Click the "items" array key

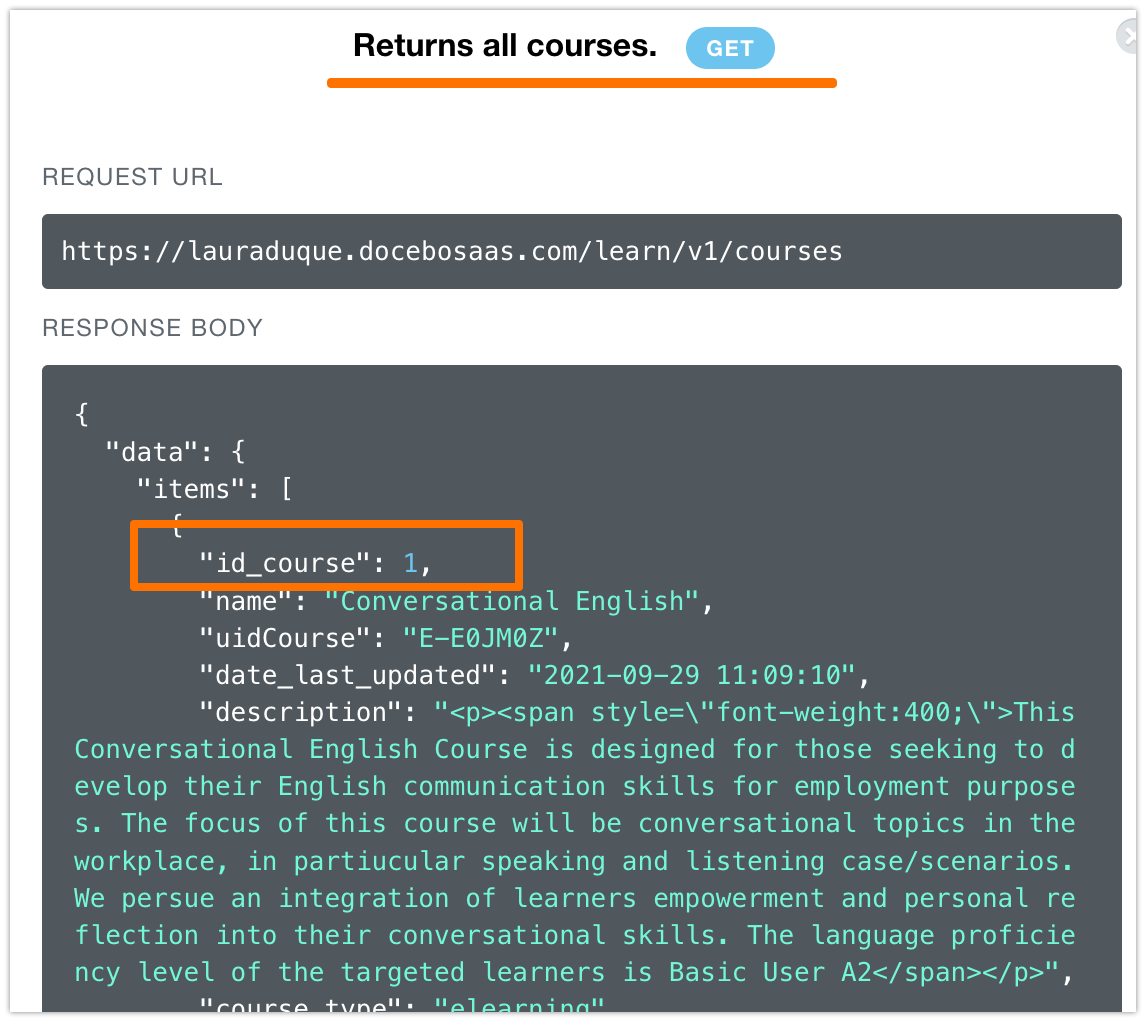(x=199, y=490)
